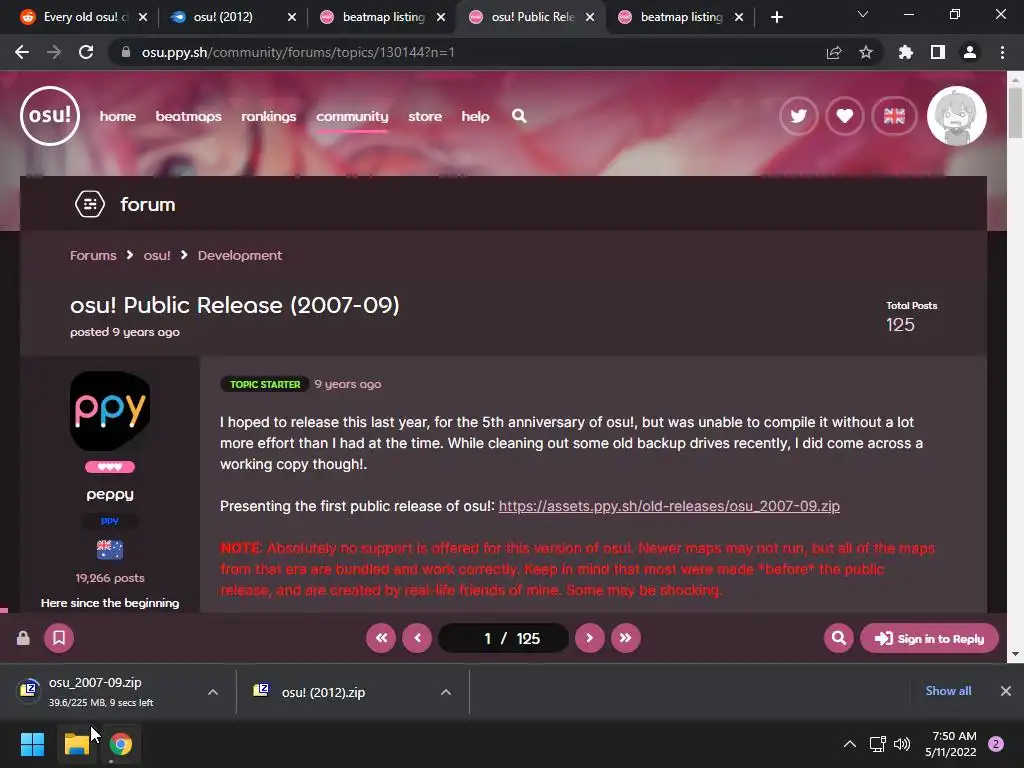Open the store navigation item
The width and height of the screenshot is (1024, 768).
coord(425,116)
